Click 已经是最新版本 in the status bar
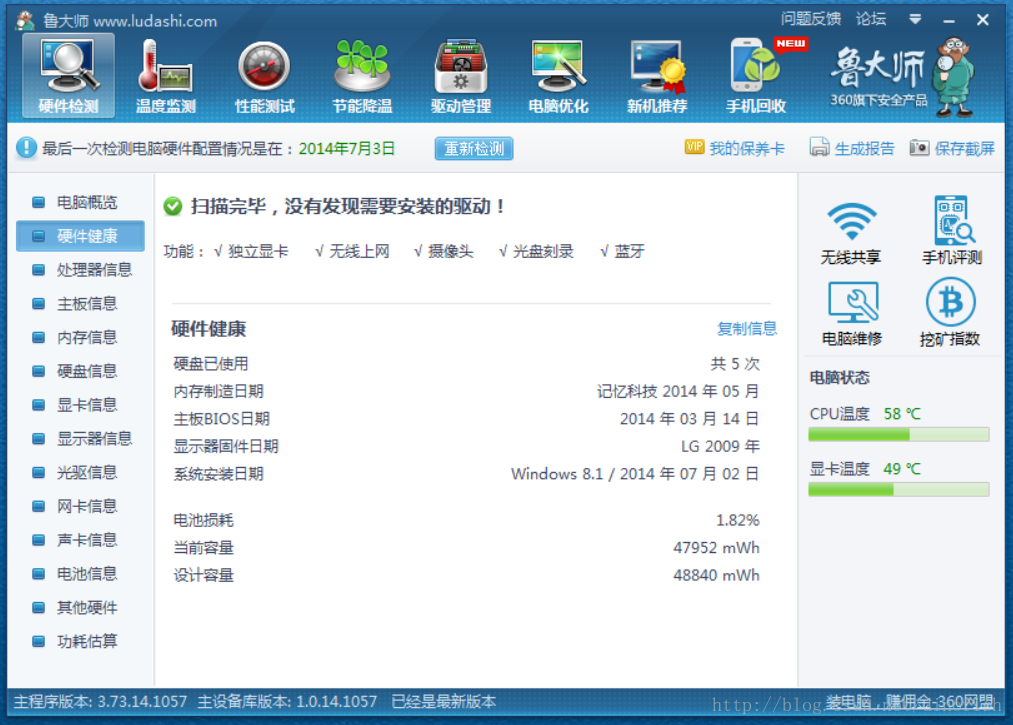This screenshot has height=725, width=1013. (x=444, y=702)
